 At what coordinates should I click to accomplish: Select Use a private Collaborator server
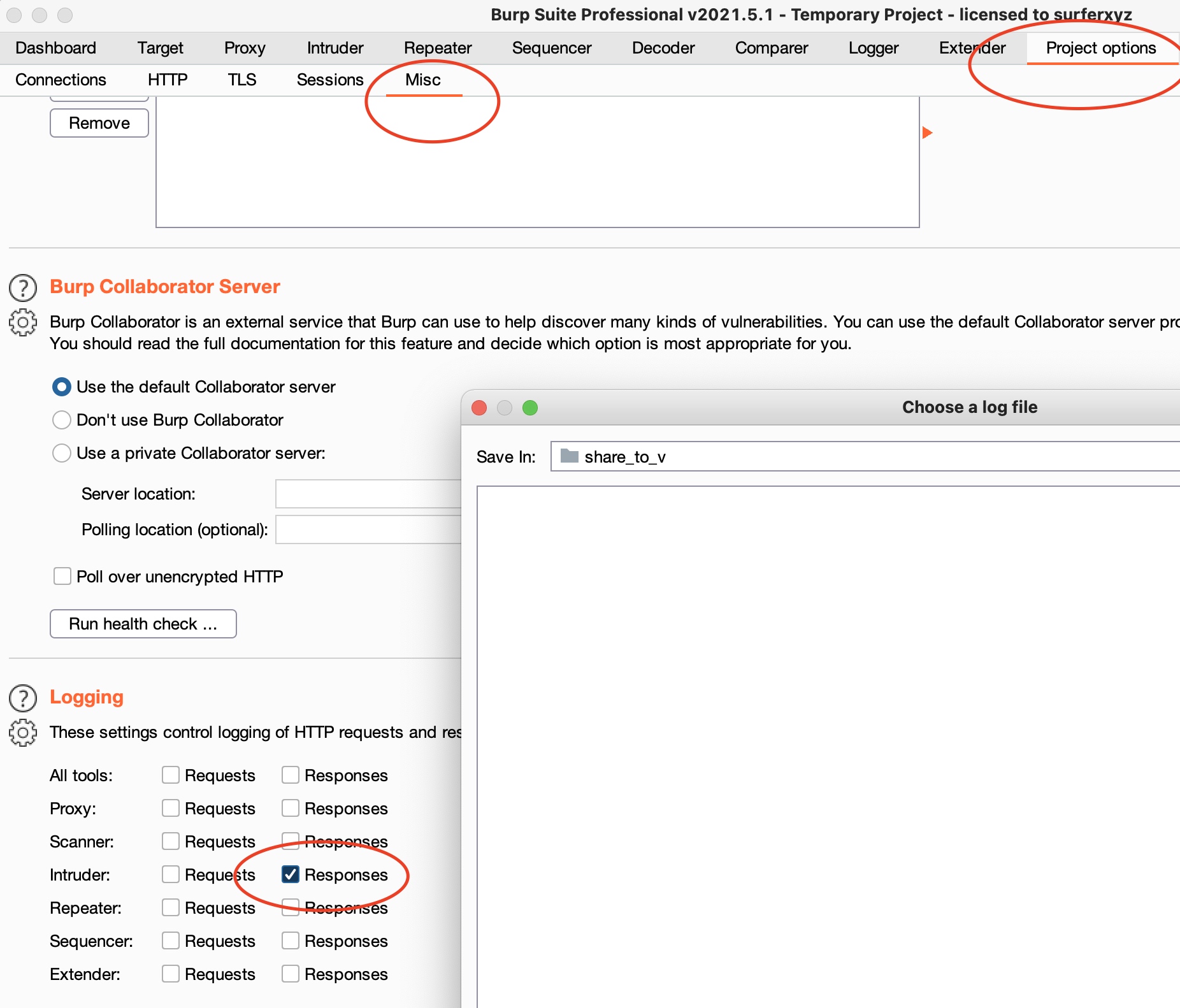62,453
